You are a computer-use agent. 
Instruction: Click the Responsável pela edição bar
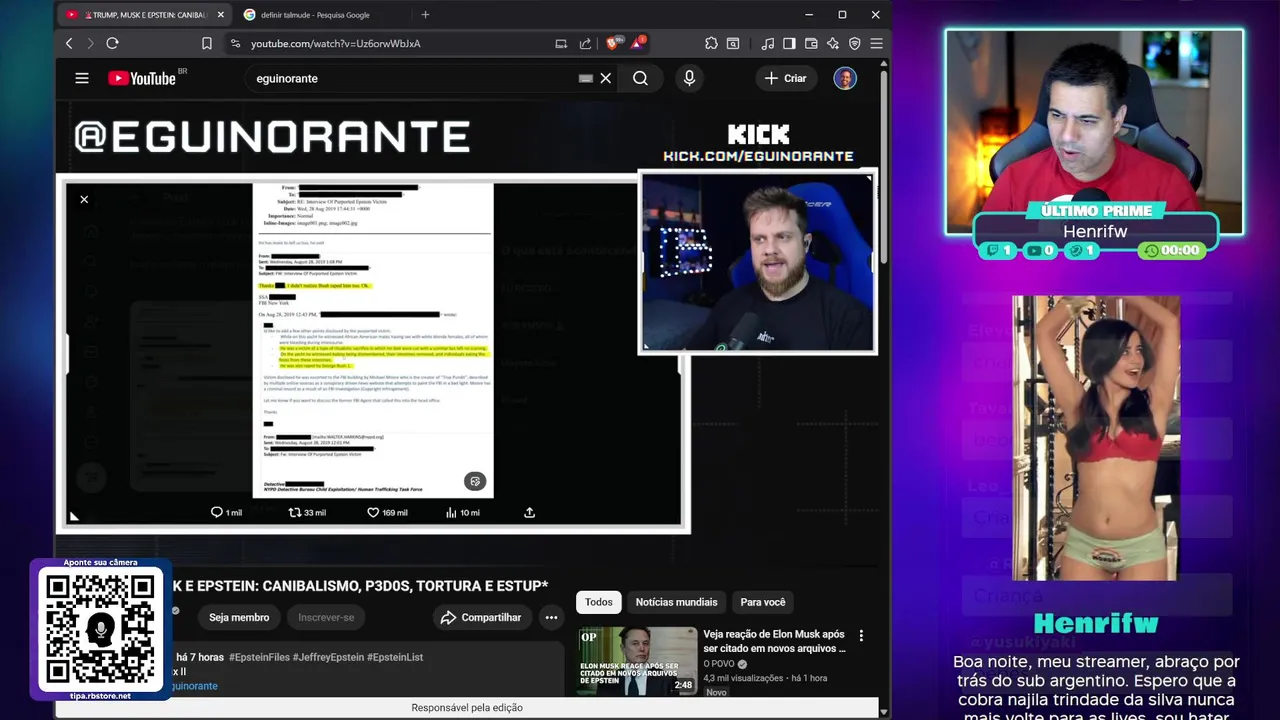(467, 708)
